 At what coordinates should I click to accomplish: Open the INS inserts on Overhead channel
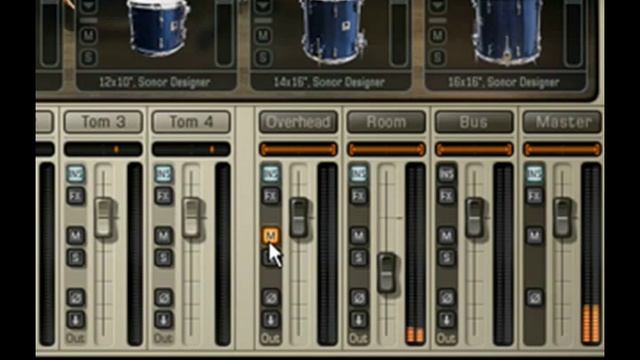click(271, 174)
